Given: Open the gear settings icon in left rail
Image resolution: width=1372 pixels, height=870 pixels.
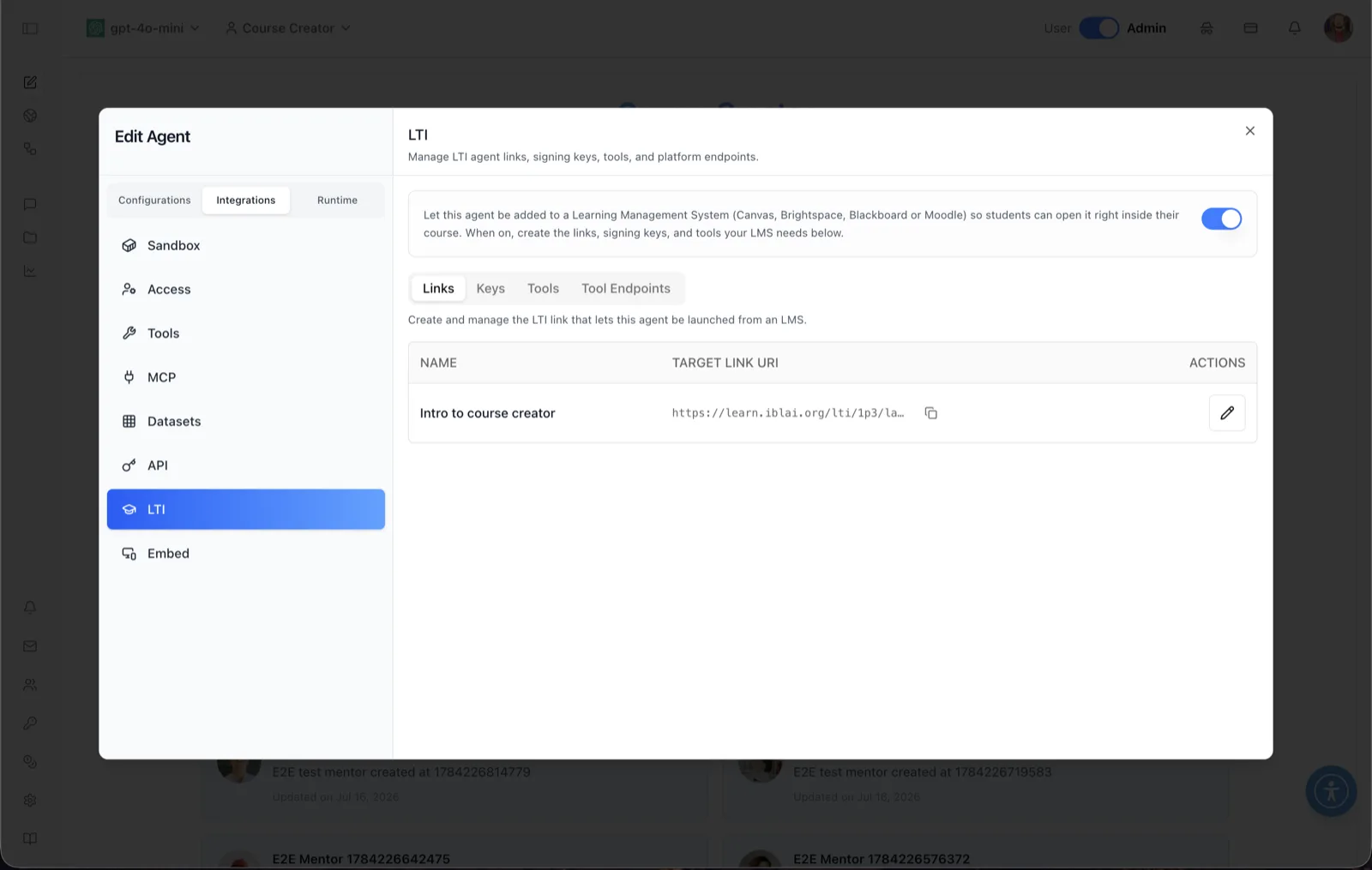Looking at the screenshot, I should click(x=30, y=800).
